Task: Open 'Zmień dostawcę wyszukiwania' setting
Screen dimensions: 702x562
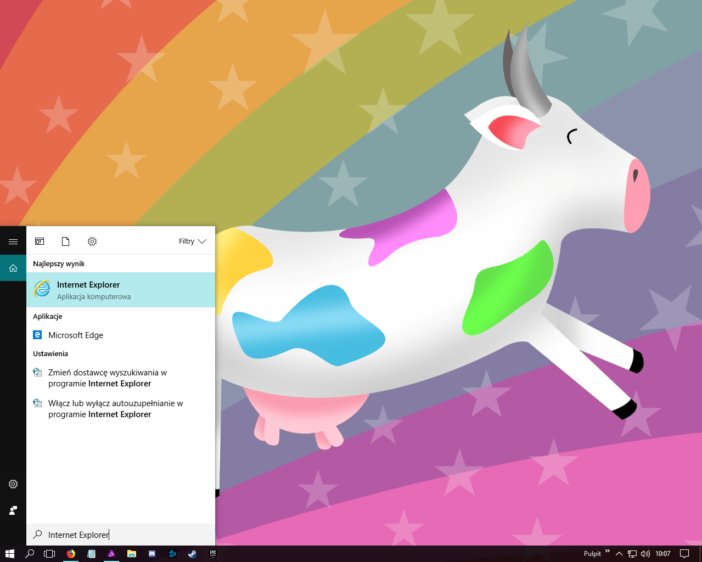Action: tap(120, 378)
